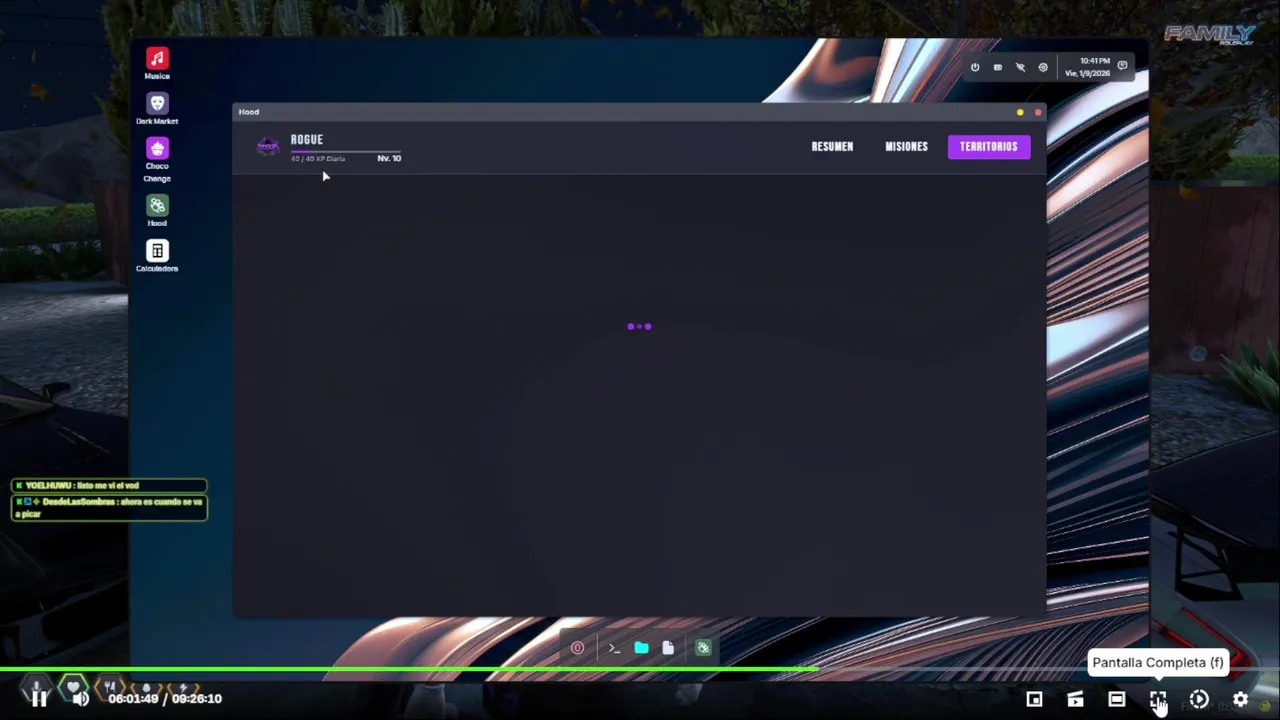This screenshot has width=1280, height=720.
Task: Click the YOELHUWU chat message
Action: 109,486
